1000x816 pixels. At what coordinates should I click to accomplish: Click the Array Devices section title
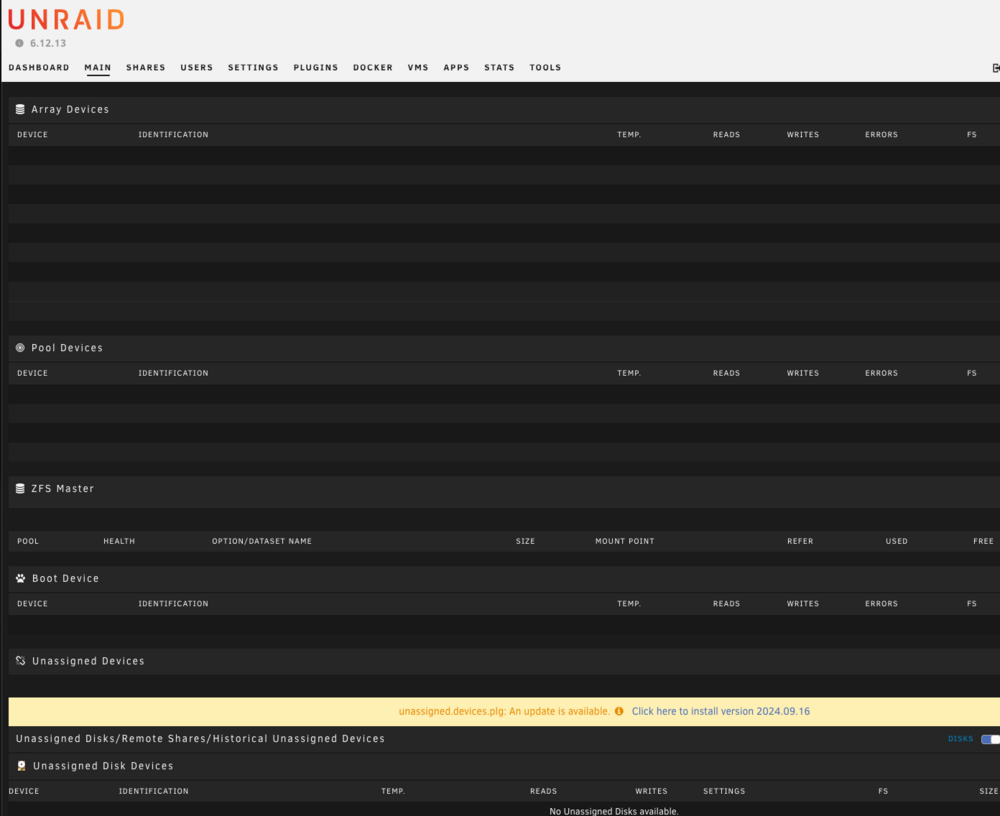70,109
